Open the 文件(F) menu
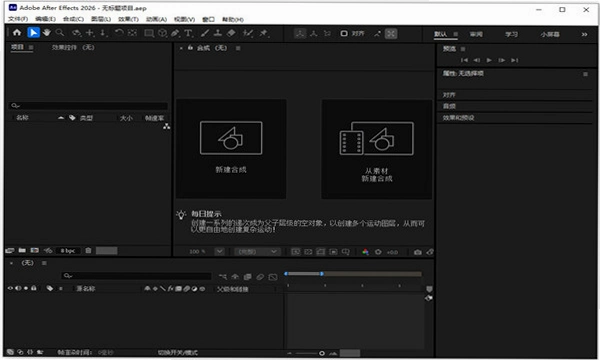Image resolution: width=600 pixels, height=360 pixels. click(18, 19)
